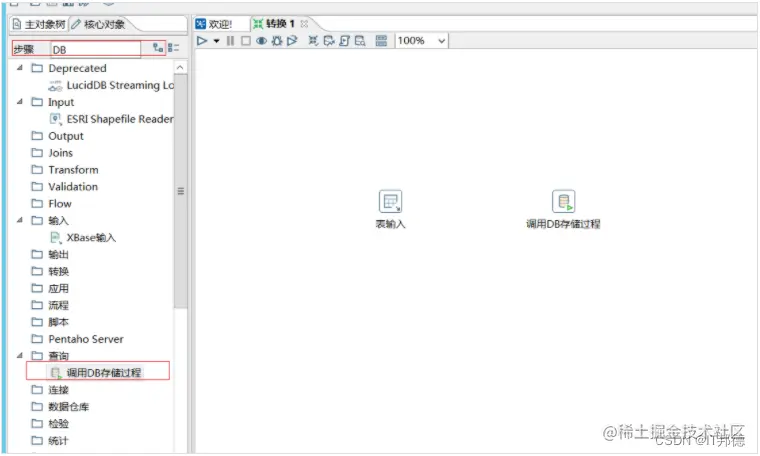Open the 脚本 folder
The image size is (760, 456).
(50, 322)
